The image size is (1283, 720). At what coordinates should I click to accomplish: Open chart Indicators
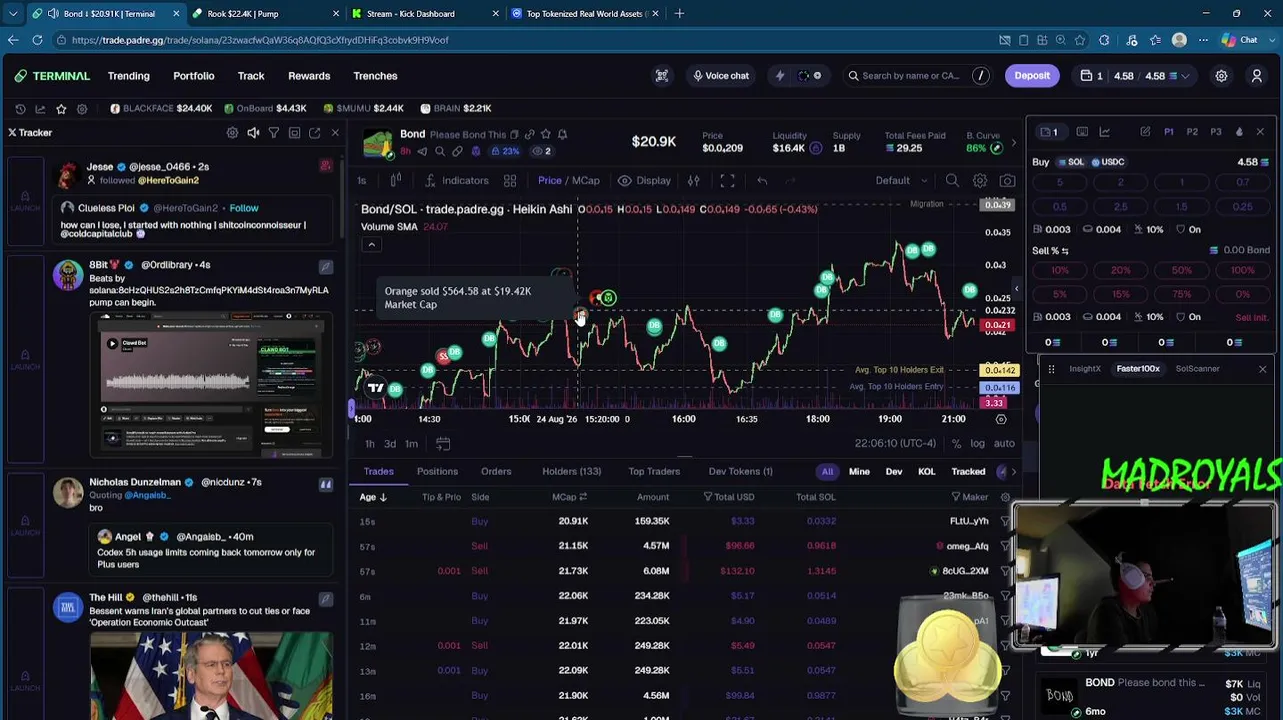click(457, 181)
